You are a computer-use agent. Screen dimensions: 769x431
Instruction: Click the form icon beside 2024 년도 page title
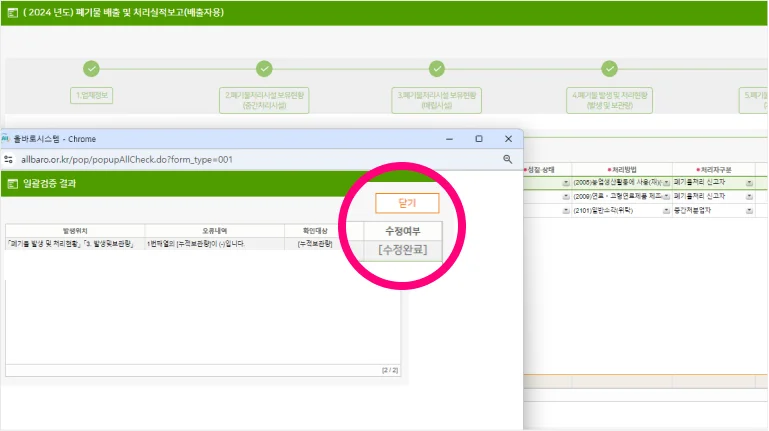[11, 13]
